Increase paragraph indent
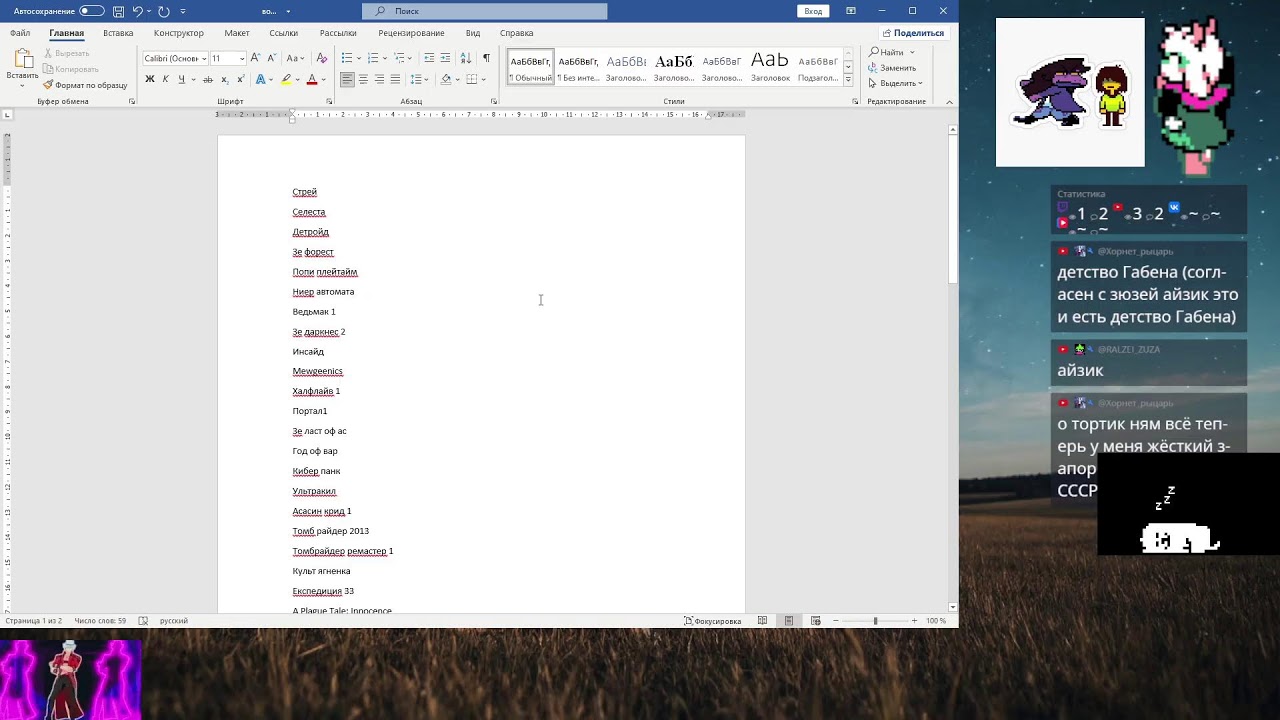 pos(445,58)
